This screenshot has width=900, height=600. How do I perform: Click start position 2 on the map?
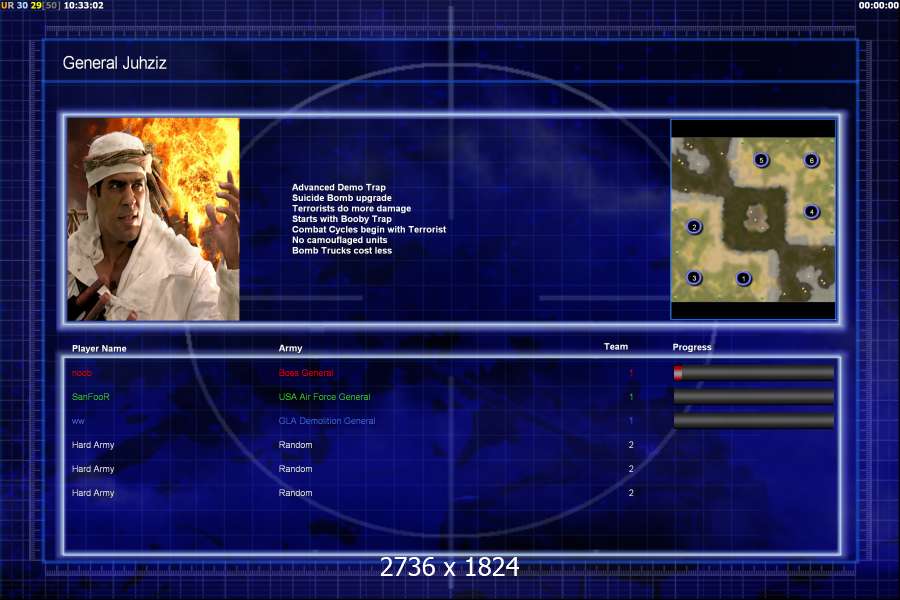(694, 227)
